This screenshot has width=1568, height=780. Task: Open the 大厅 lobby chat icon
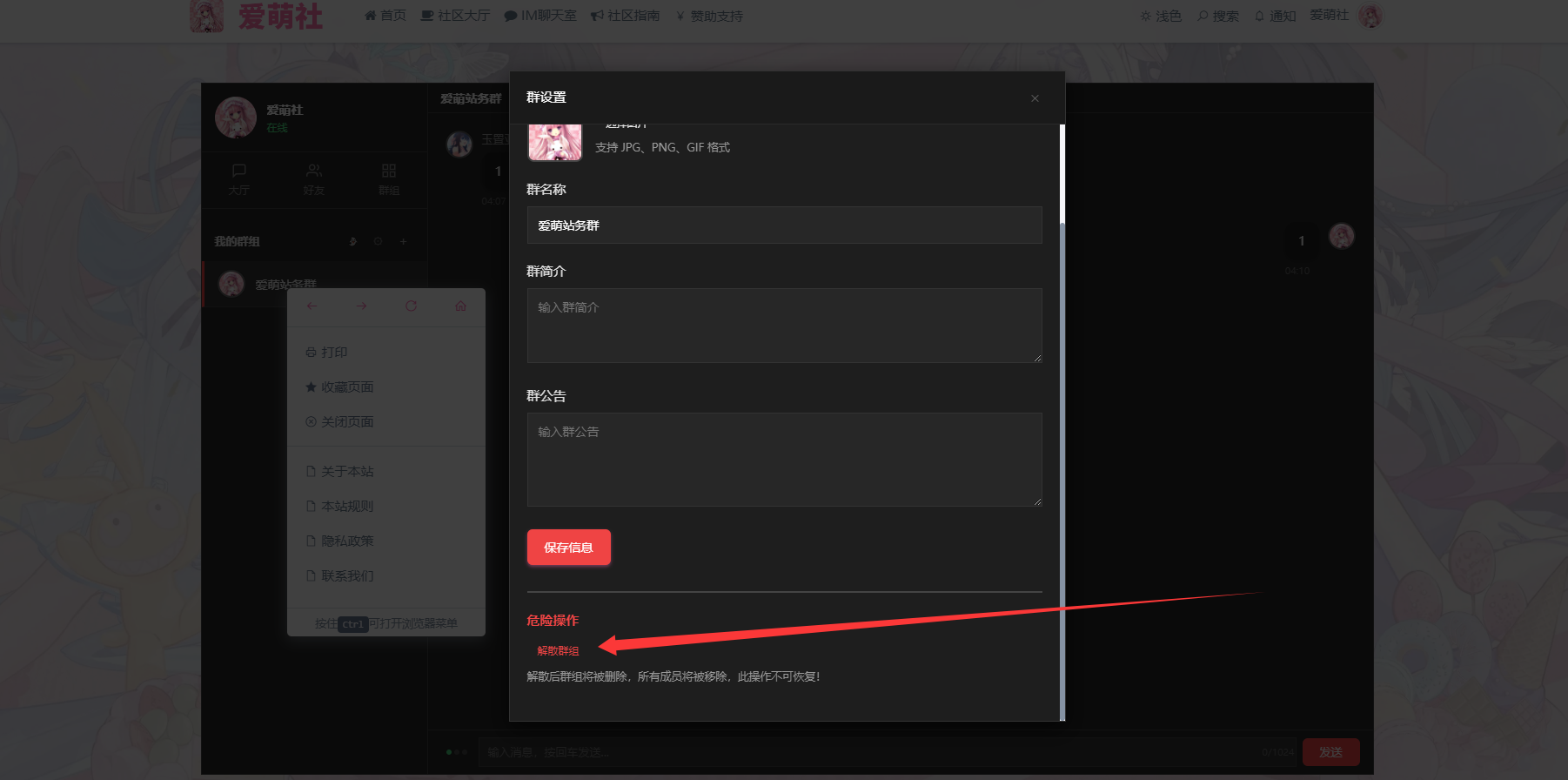(x=238, y=178)
